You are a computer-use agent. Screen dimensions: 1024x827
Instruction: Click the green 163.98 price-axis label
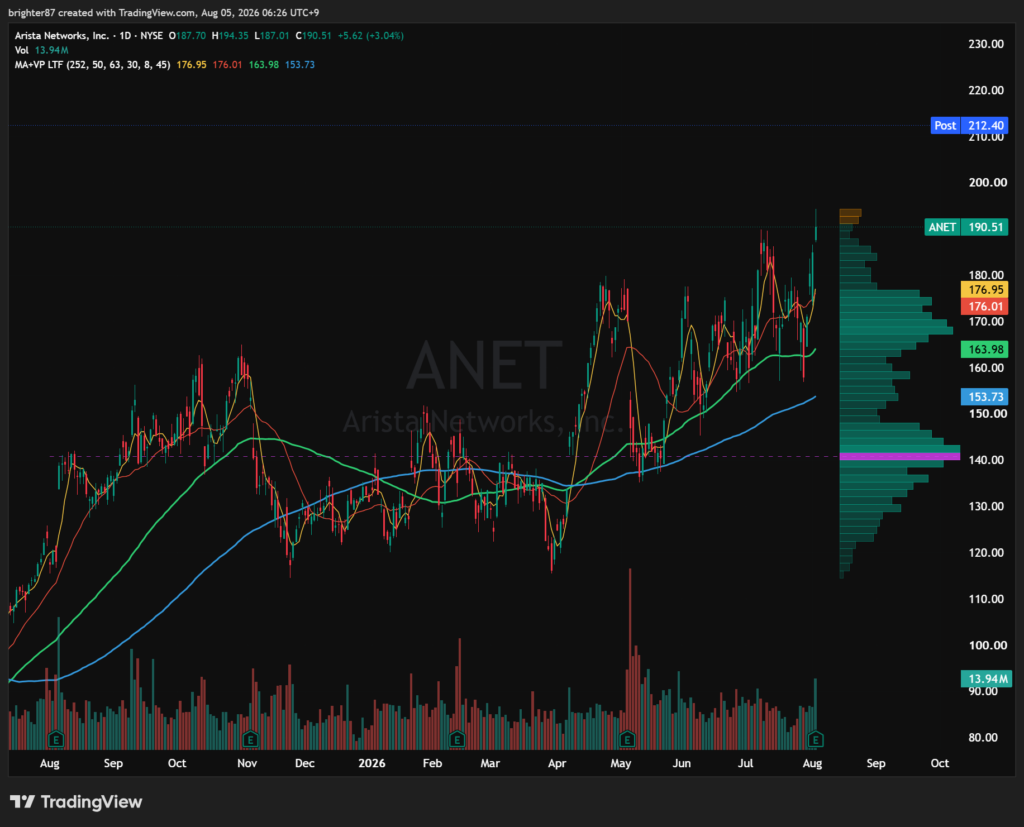[x=985, y=349]
